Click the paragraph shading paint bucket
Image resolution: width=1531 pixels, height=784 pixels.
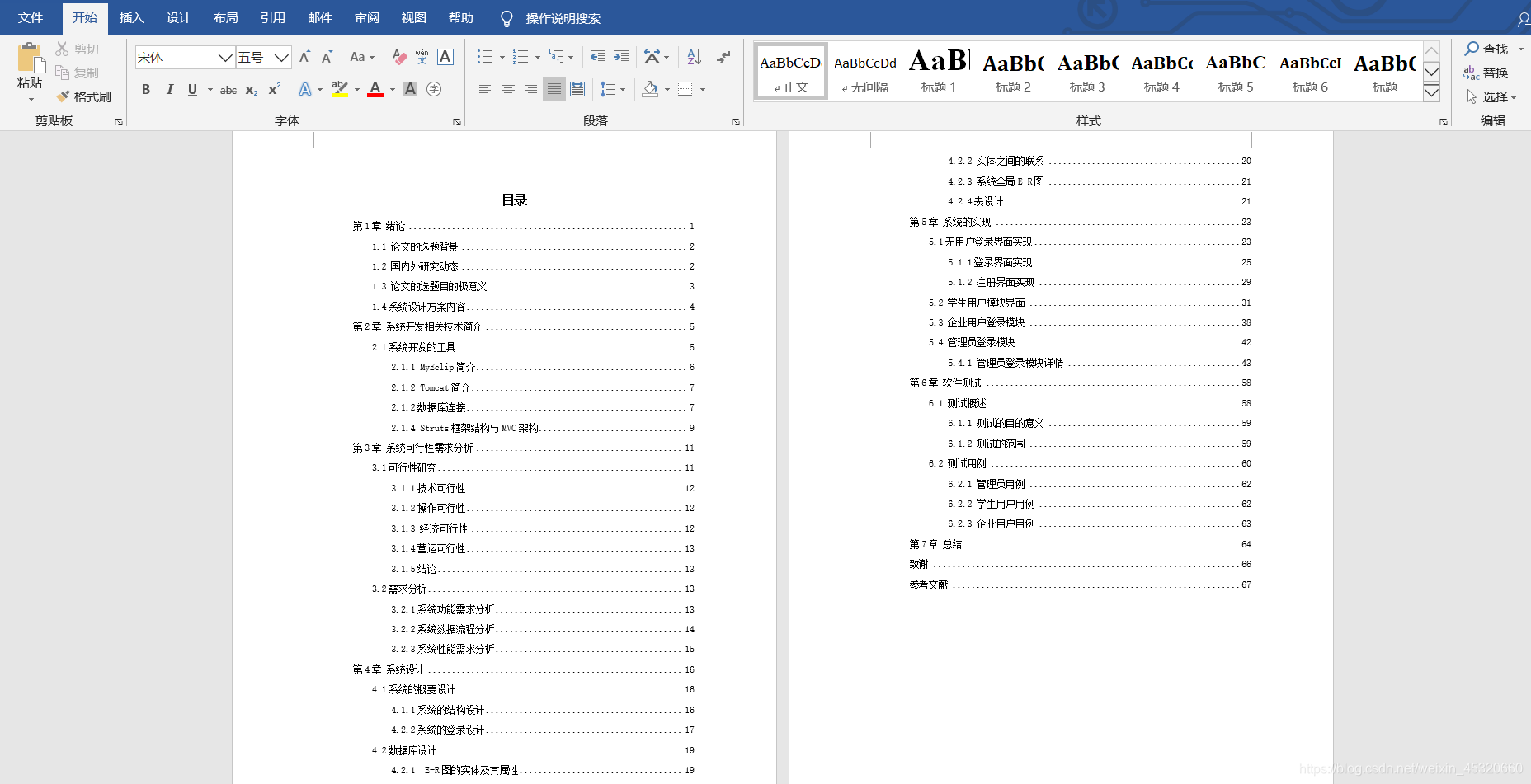(x=650, y=89)
